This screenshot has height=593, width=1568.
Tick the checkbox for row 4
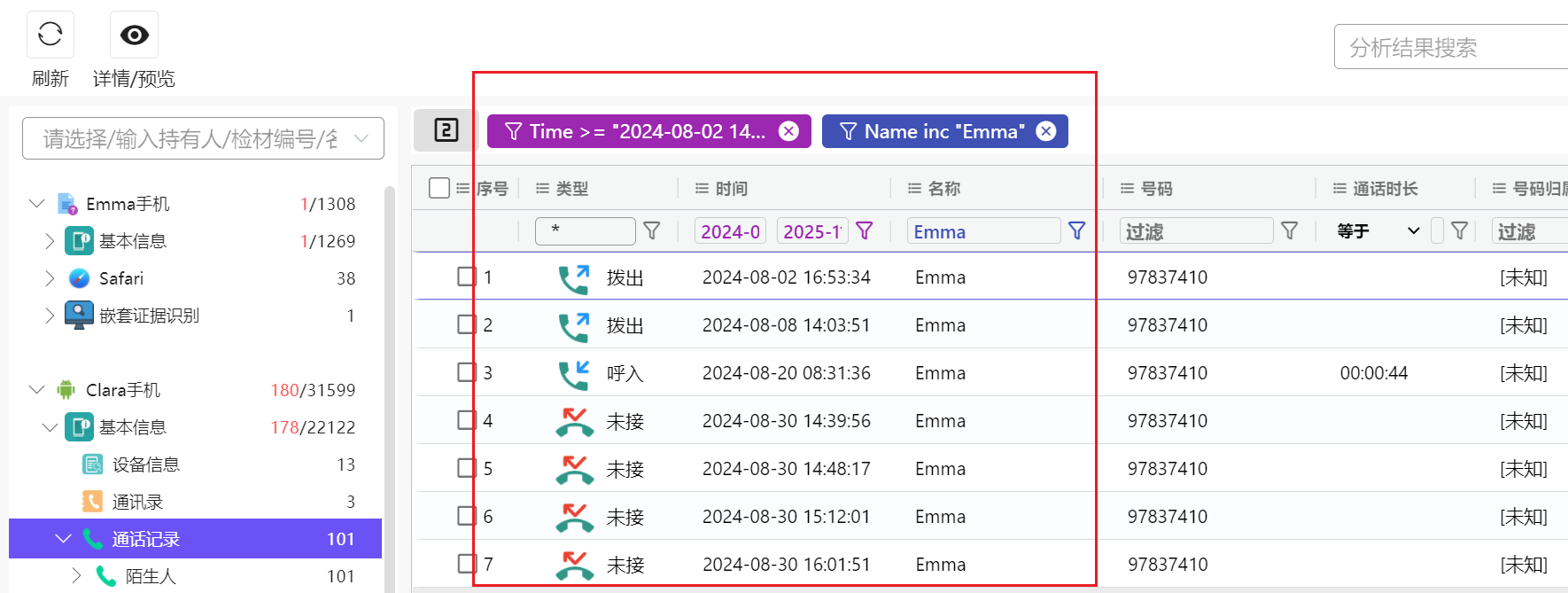(x=467, y=420)
